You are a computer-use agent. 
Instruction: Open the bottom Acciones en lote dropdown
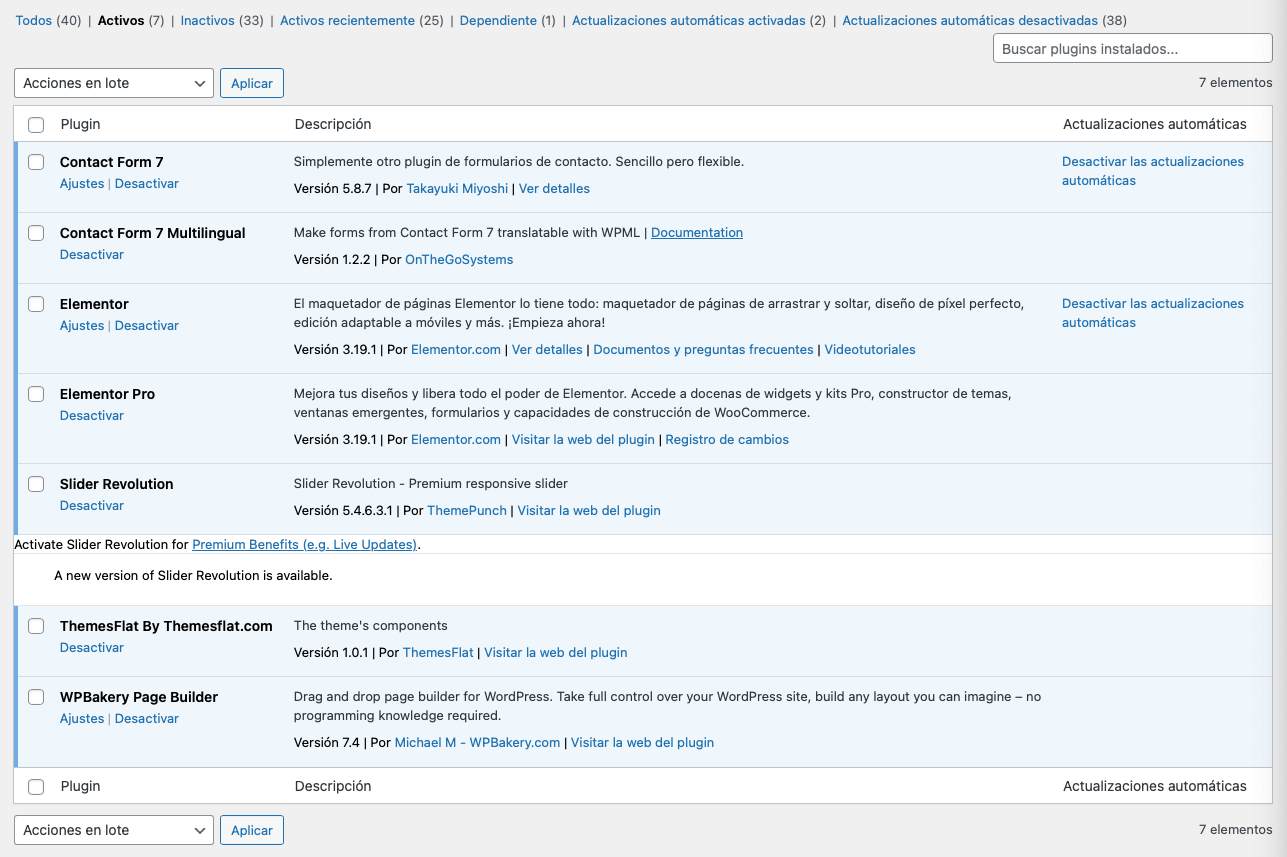[x=114, y=830]
